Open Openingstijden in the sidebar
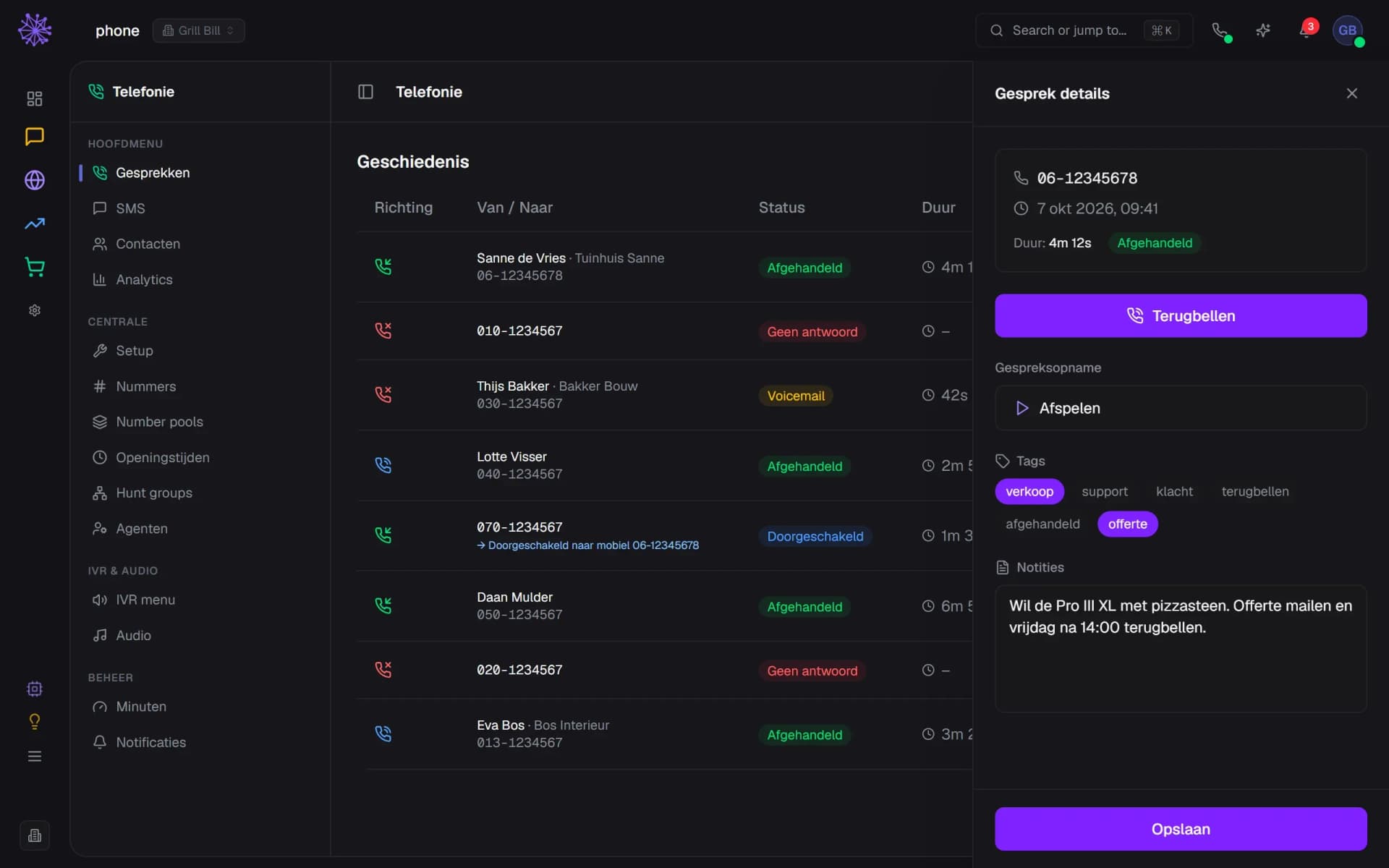This screenshot has width=1389, height=868. point(200,457)
